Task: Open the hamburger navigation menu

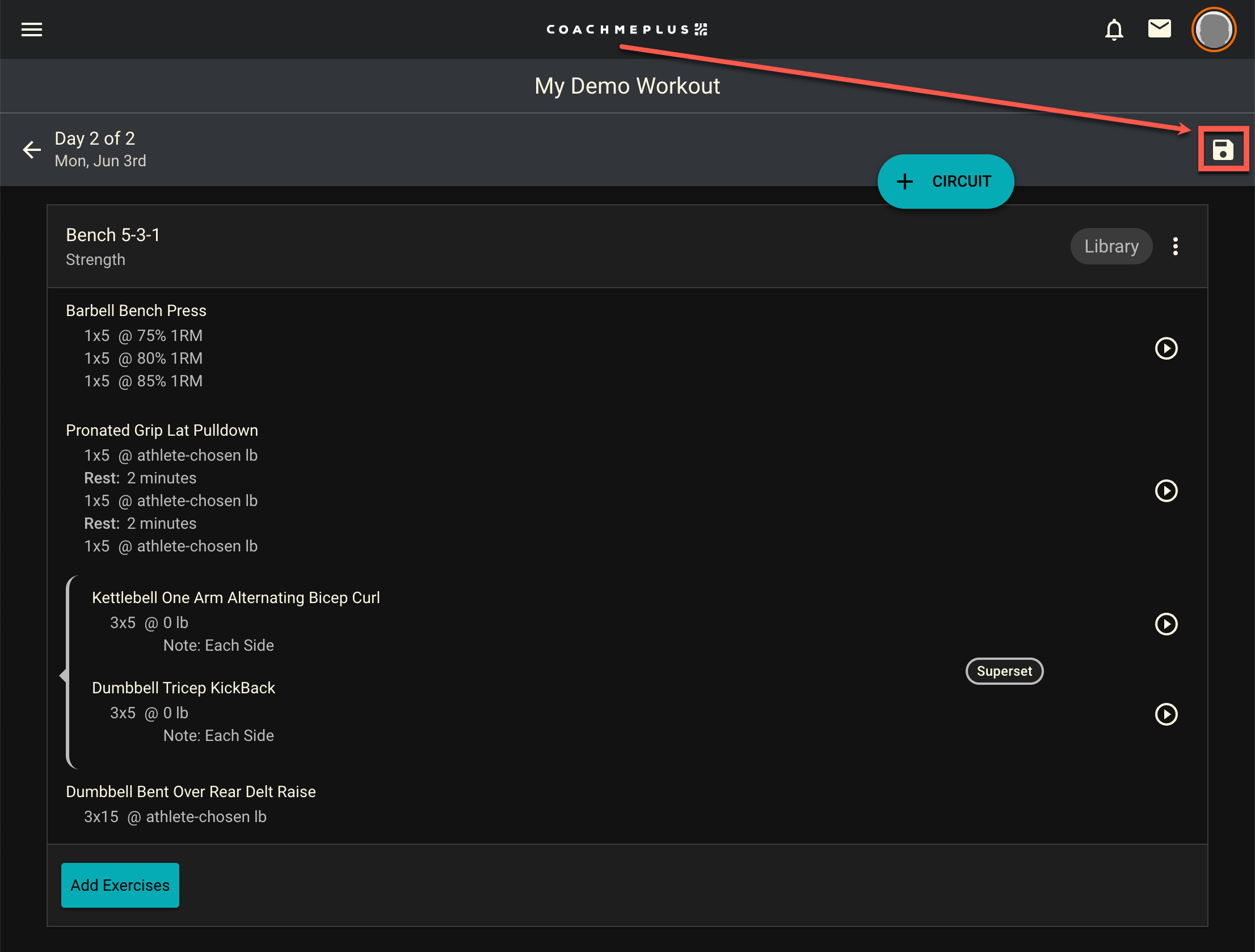Action: tap(32, 30)
